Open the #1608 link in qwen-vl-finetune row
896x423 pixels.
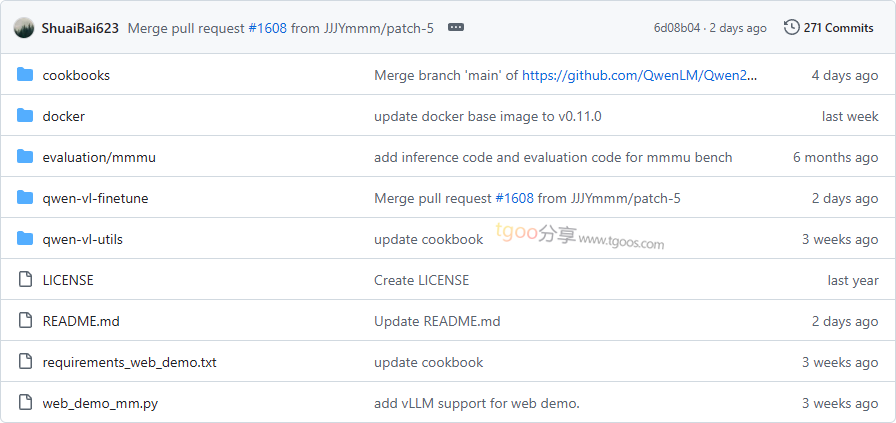(x=514, y=198)
